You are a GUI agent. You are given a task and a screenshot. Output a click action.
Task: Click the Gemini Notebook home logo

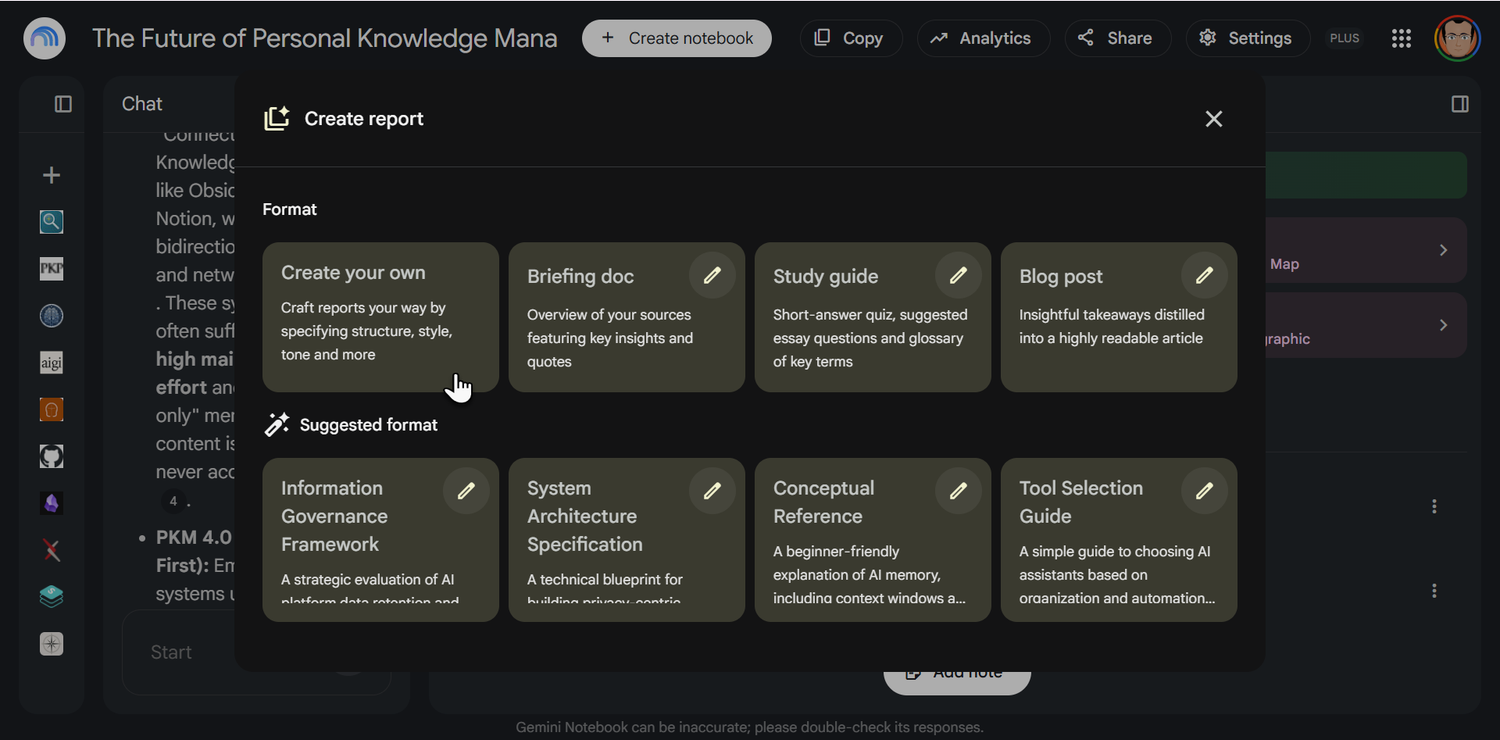[x=44, y=38]
